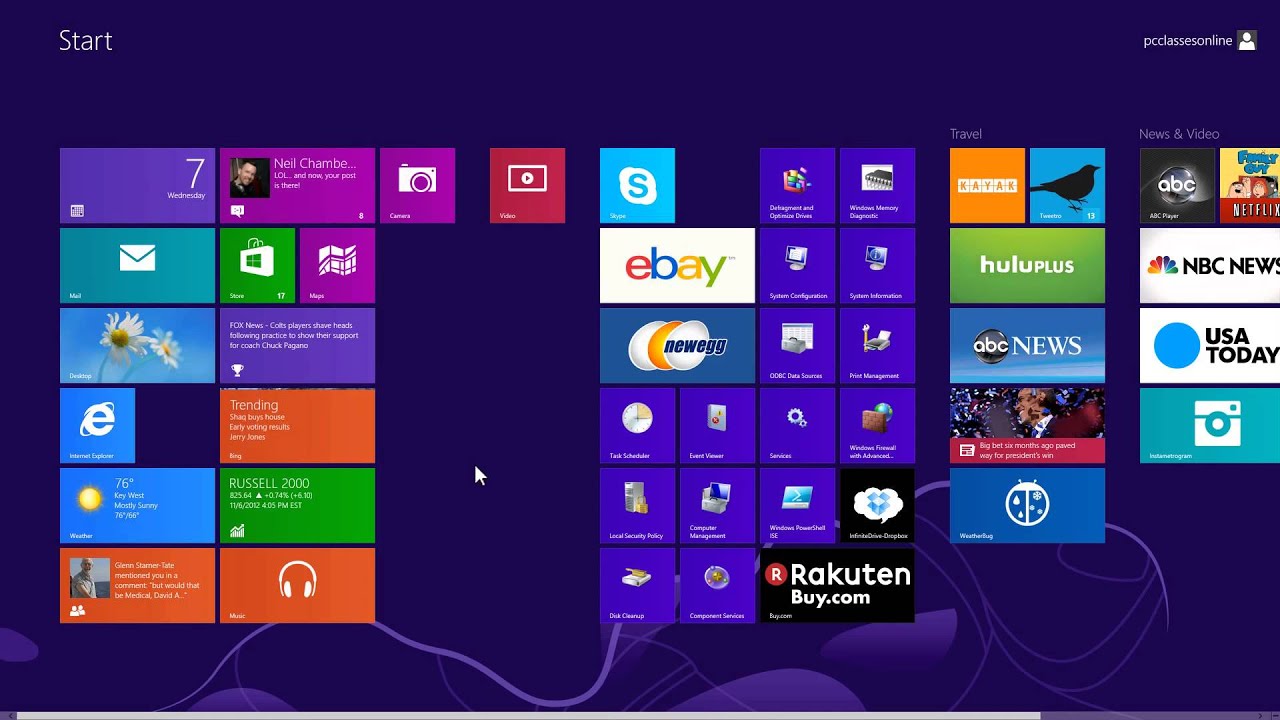
Task: Open Windows Memory Diagnostic tile
Action: pyautogui.click(x=877, y=185)
